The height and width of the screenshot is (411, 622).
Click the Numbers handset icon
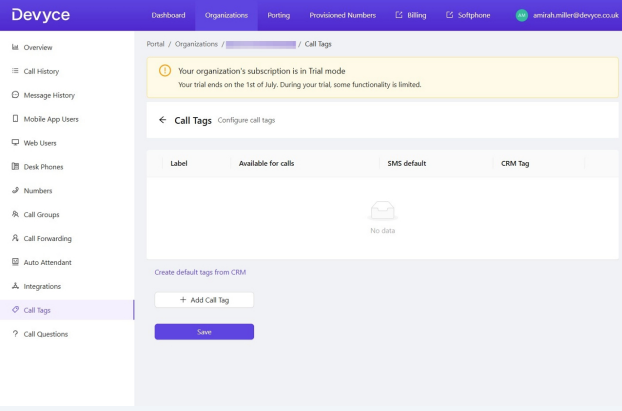pyautogui.click(x=15, y=190)
